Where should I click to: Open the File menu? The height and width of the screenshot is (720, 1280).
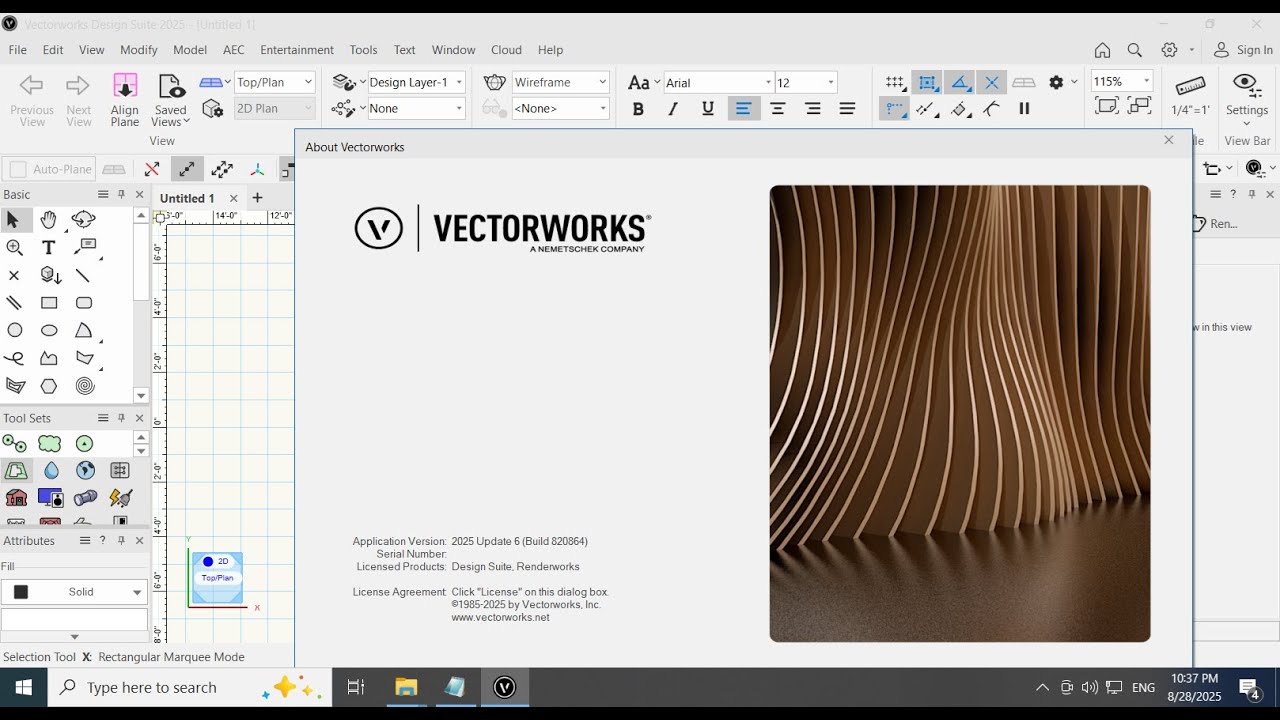pyautogui.click(x=18, y=50)
